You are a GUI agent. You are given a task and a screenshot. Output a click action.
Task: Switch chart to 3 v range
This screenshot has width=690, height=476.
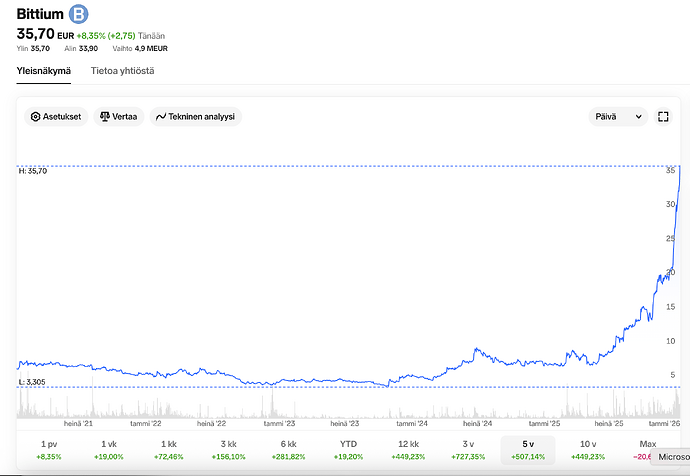(467, 449)
